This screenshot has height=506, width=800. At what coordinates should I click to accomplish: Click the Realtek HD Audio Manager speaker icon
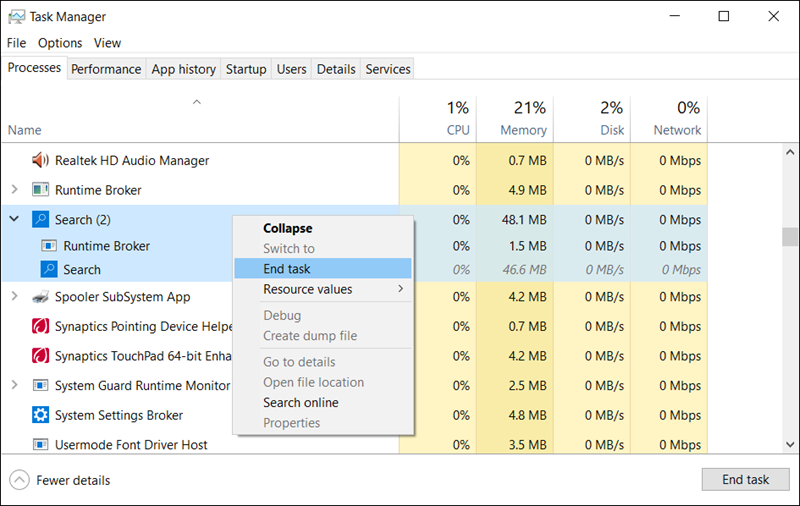pos(41,160)
